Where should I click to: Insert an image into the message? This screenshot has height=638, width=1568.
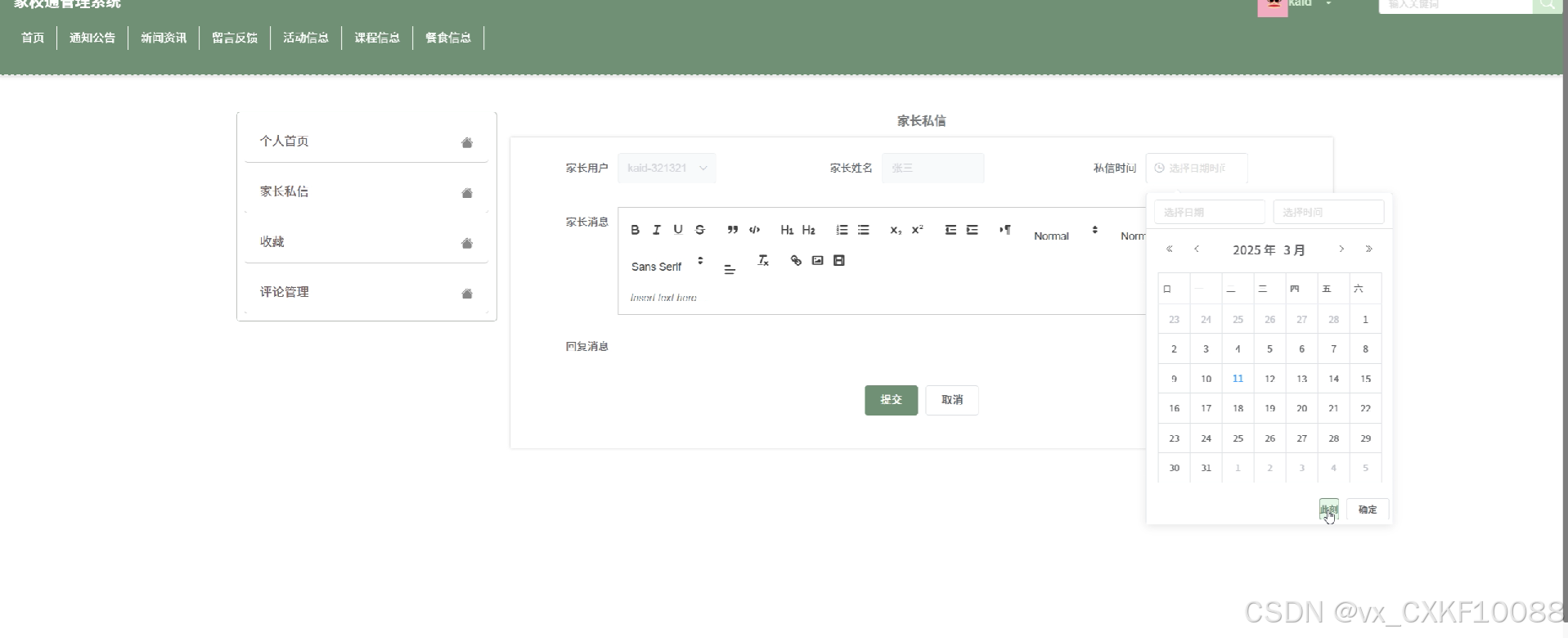pos(817,260)
